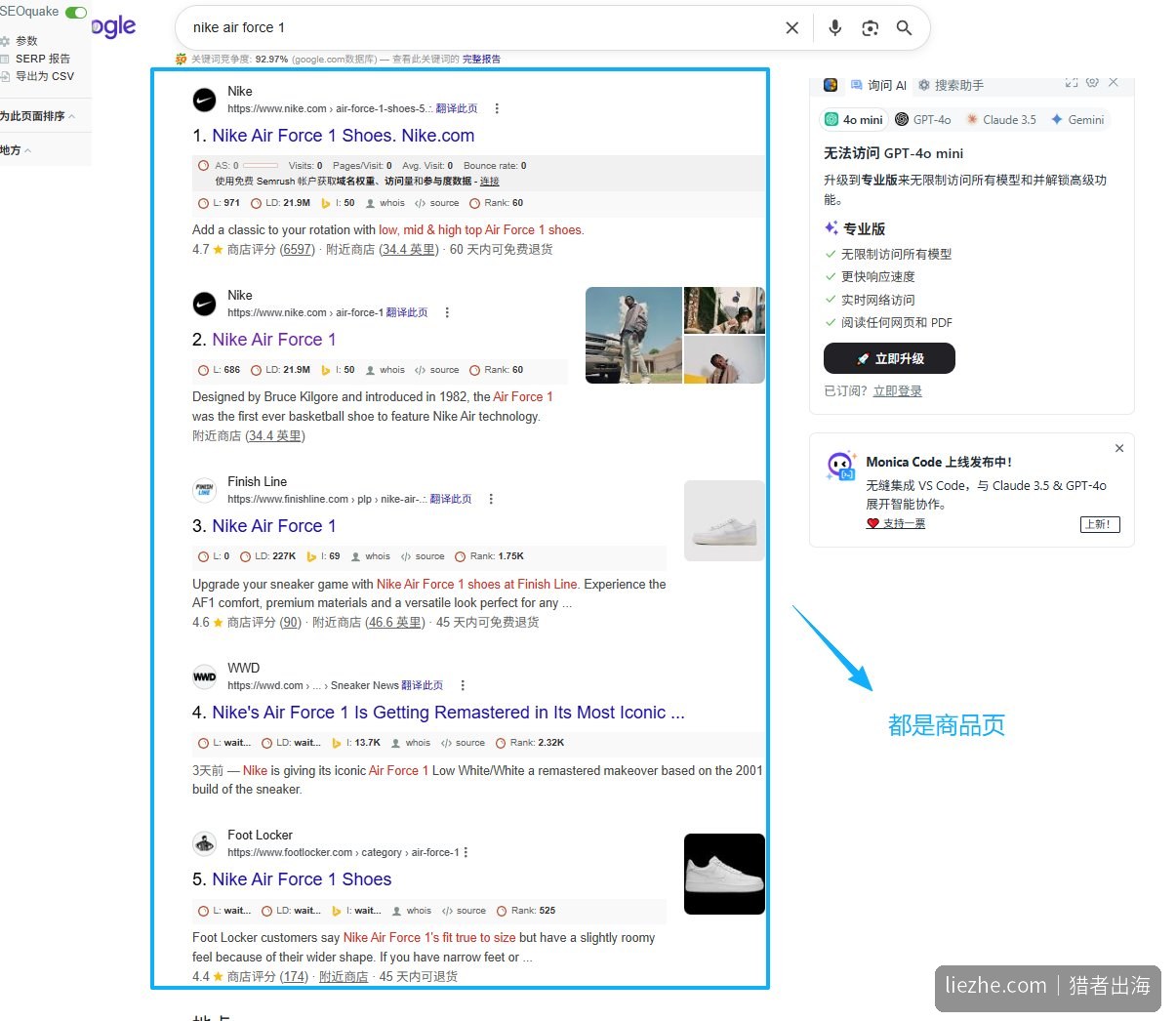Close the Monica AI panel

click(1114, 83)
